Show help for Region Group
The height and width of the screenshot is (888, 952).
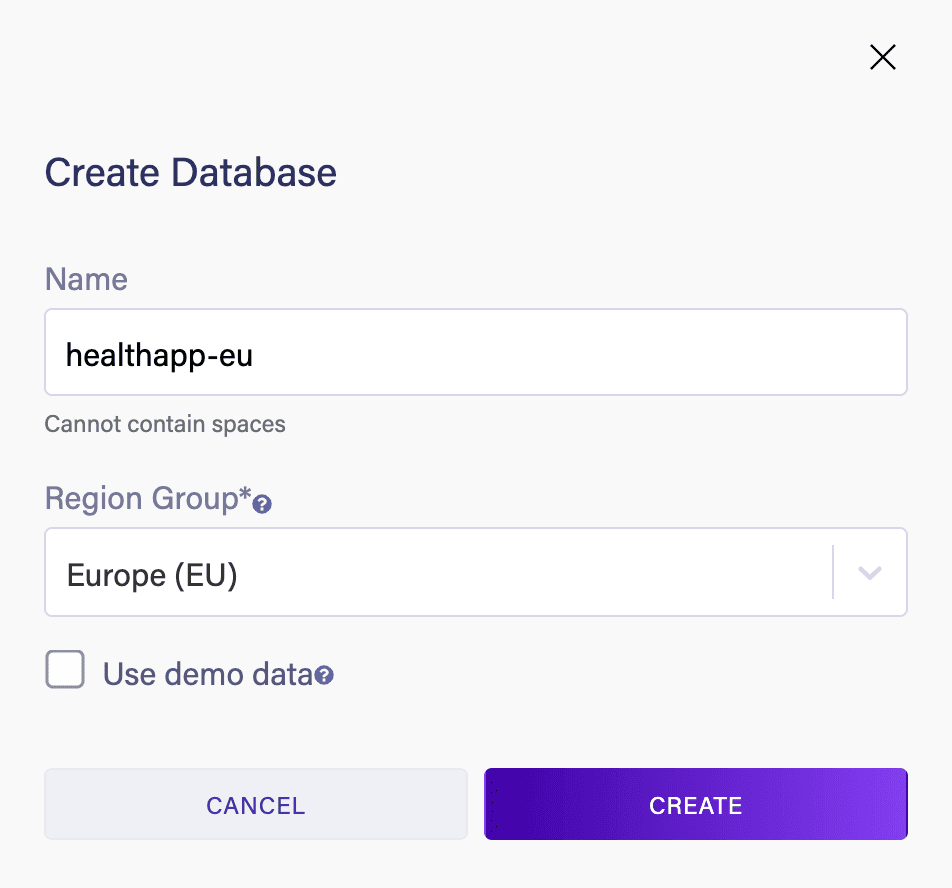tap(263, 505)
